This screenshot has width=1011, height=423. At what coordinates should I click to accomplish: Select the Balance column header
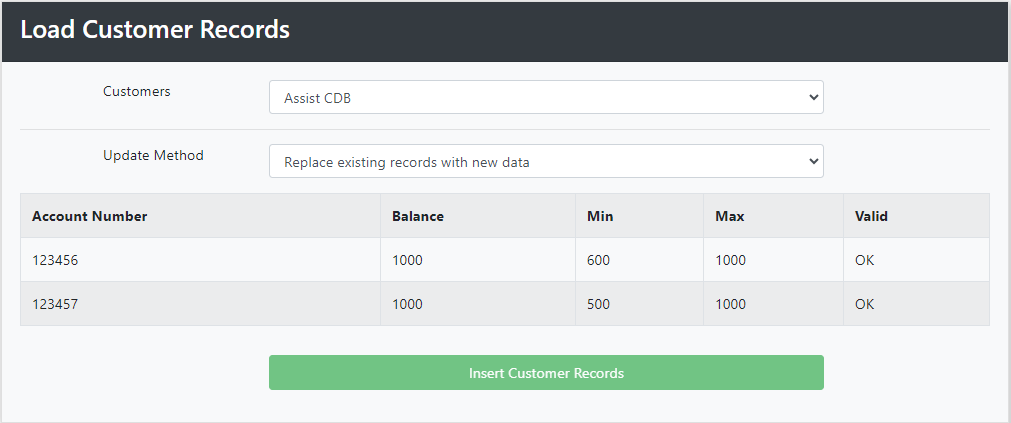[x=478, y=216]
